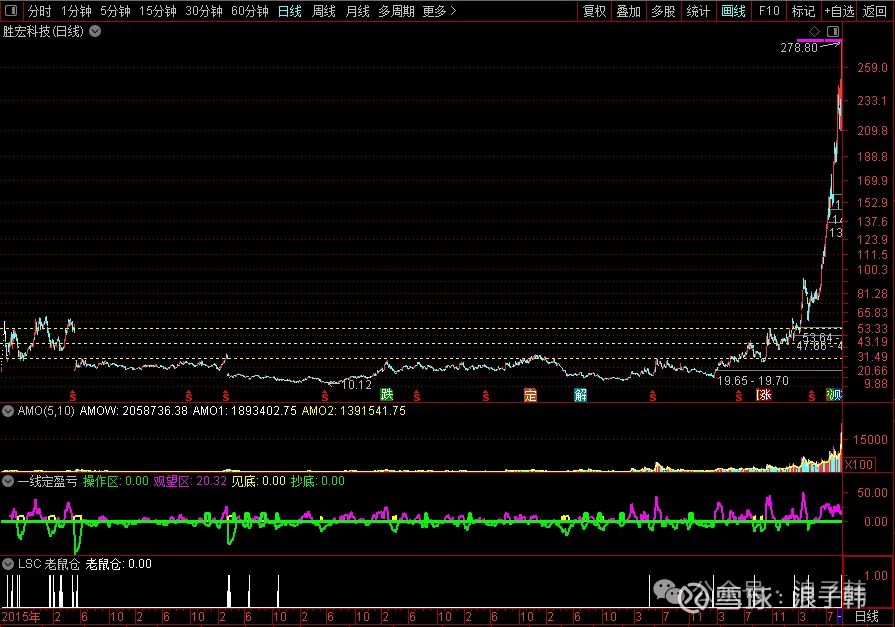Click the 返回 back button
The width and height of the screenshot is (895, 627).
874,11
